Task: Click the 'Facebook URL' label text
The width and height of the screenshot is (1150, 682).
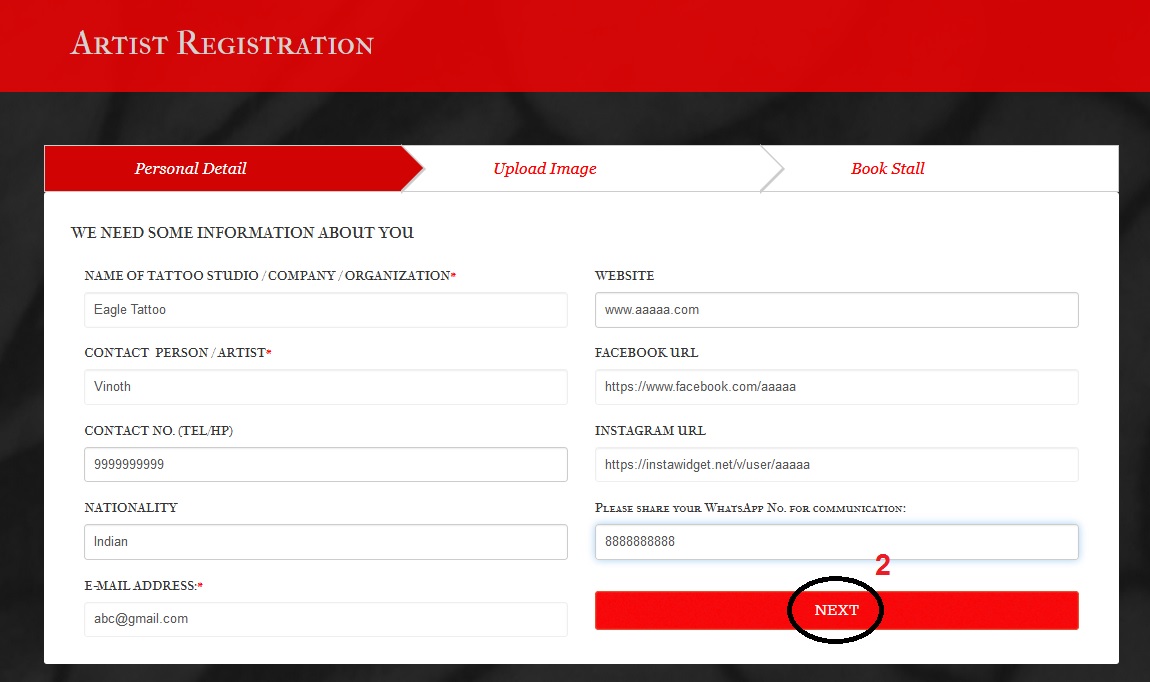Action: [646, 353]
